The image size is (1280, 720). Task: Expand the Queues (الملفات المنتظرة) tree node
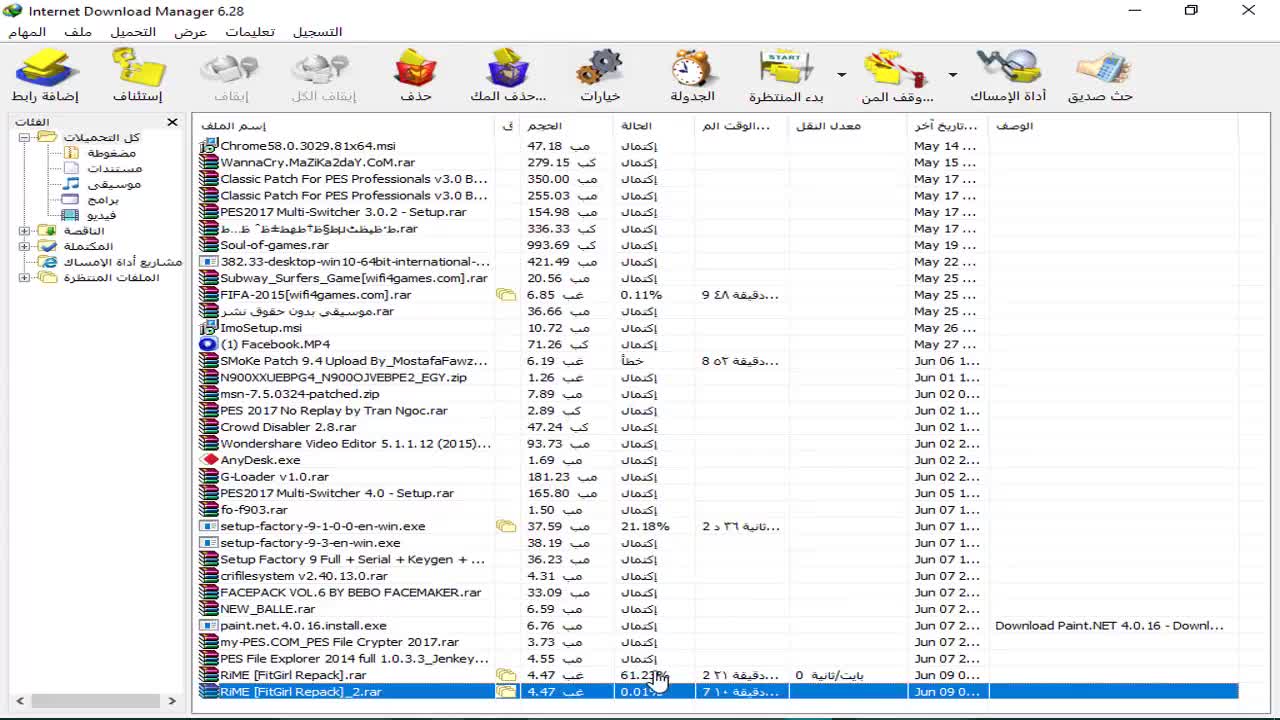point(24,277)
